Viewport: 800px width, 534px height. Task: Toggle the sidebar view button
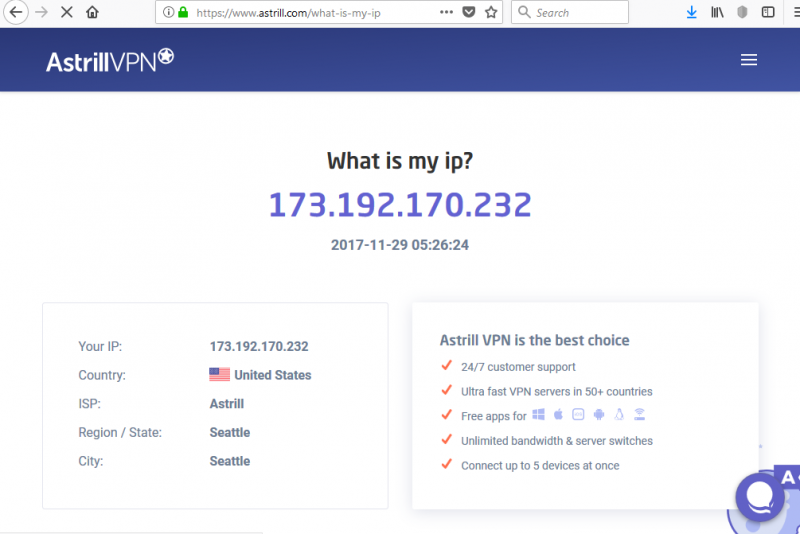pos(767,13)
